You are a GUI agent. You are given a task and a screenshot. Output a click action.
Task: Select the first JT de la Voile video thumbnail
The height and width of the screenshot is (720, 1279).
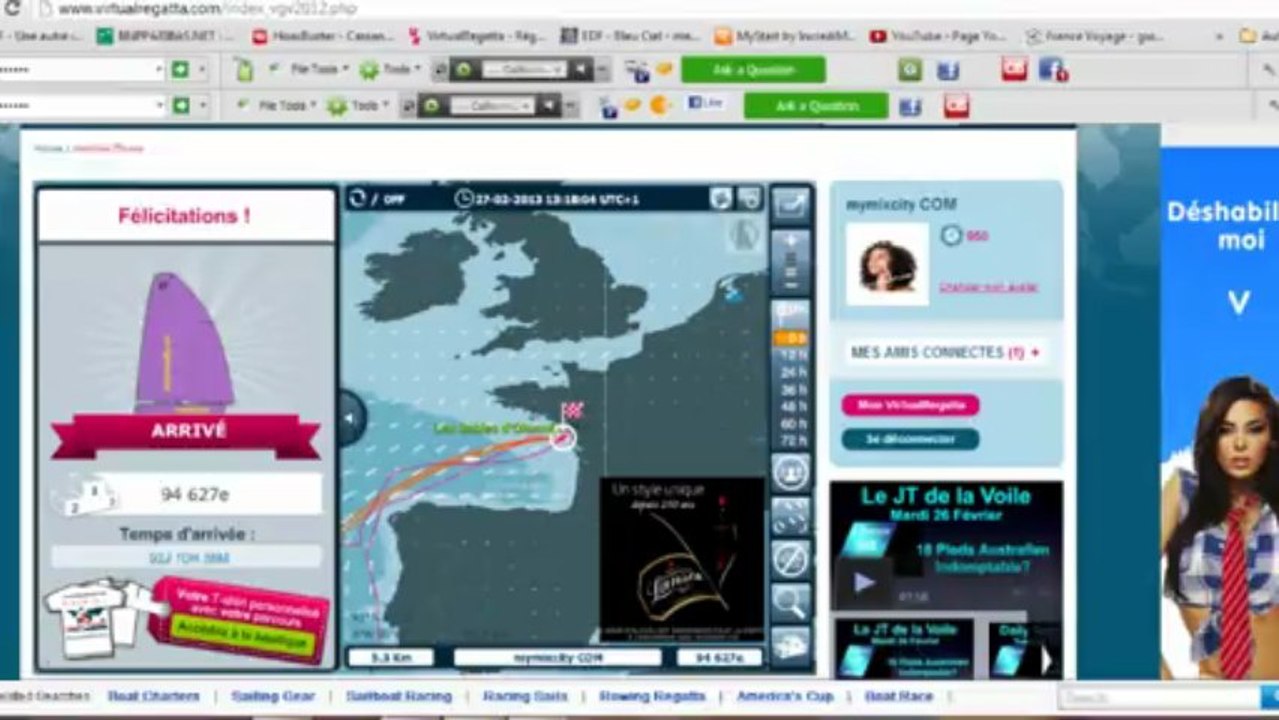[x=904, y=648]
